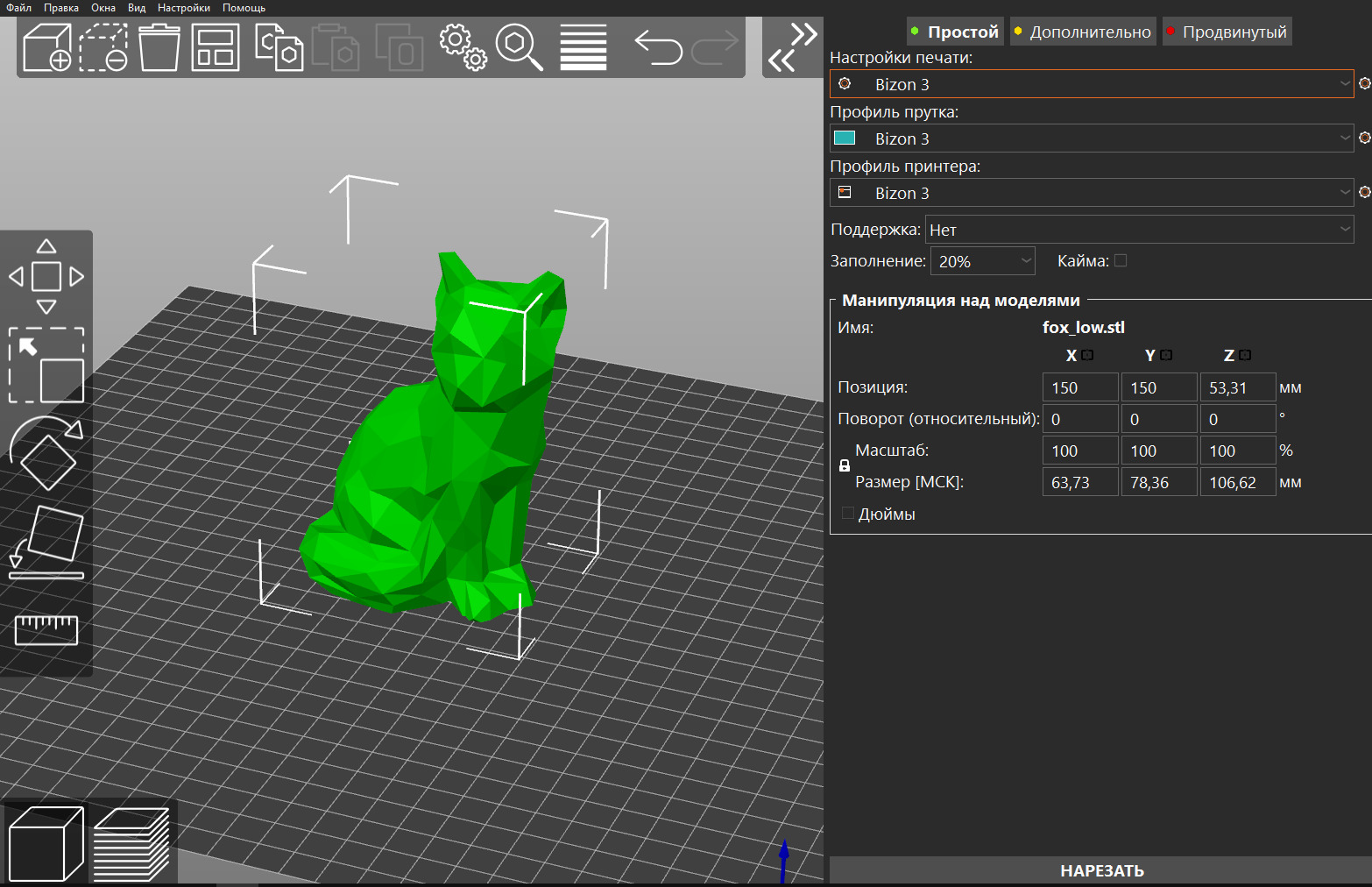
Task: Open the Файл menu
Action: pos(18,8)
